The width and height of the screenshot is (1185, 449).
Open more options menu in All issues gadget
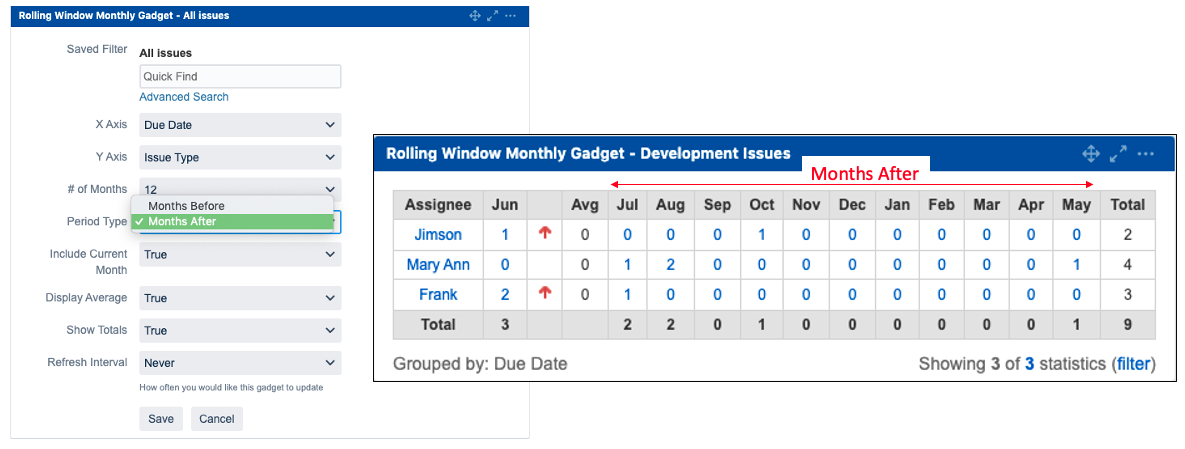pos(511,16)
